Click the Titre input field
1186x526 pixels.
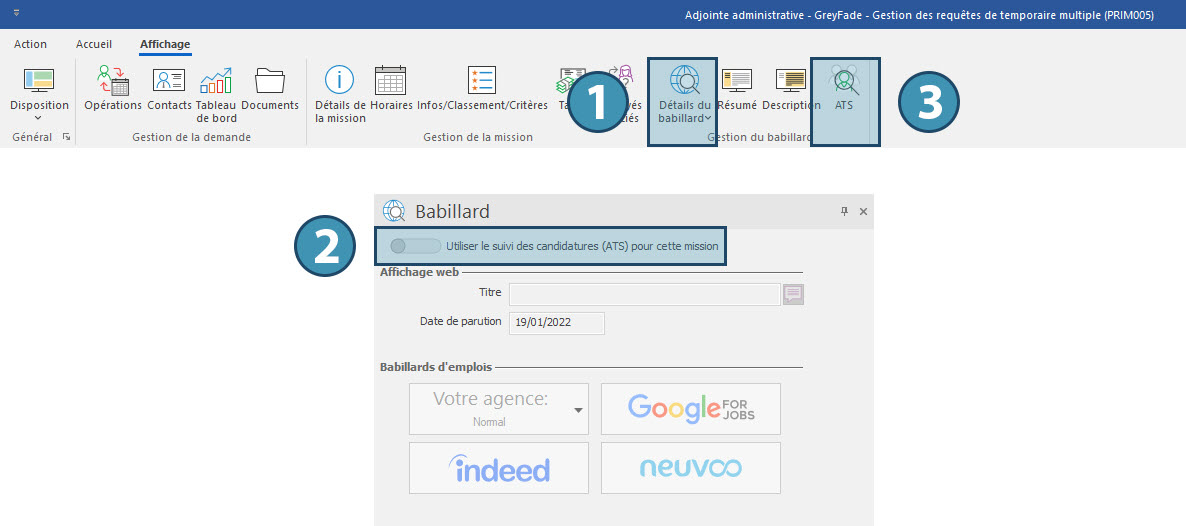point(644,294)
